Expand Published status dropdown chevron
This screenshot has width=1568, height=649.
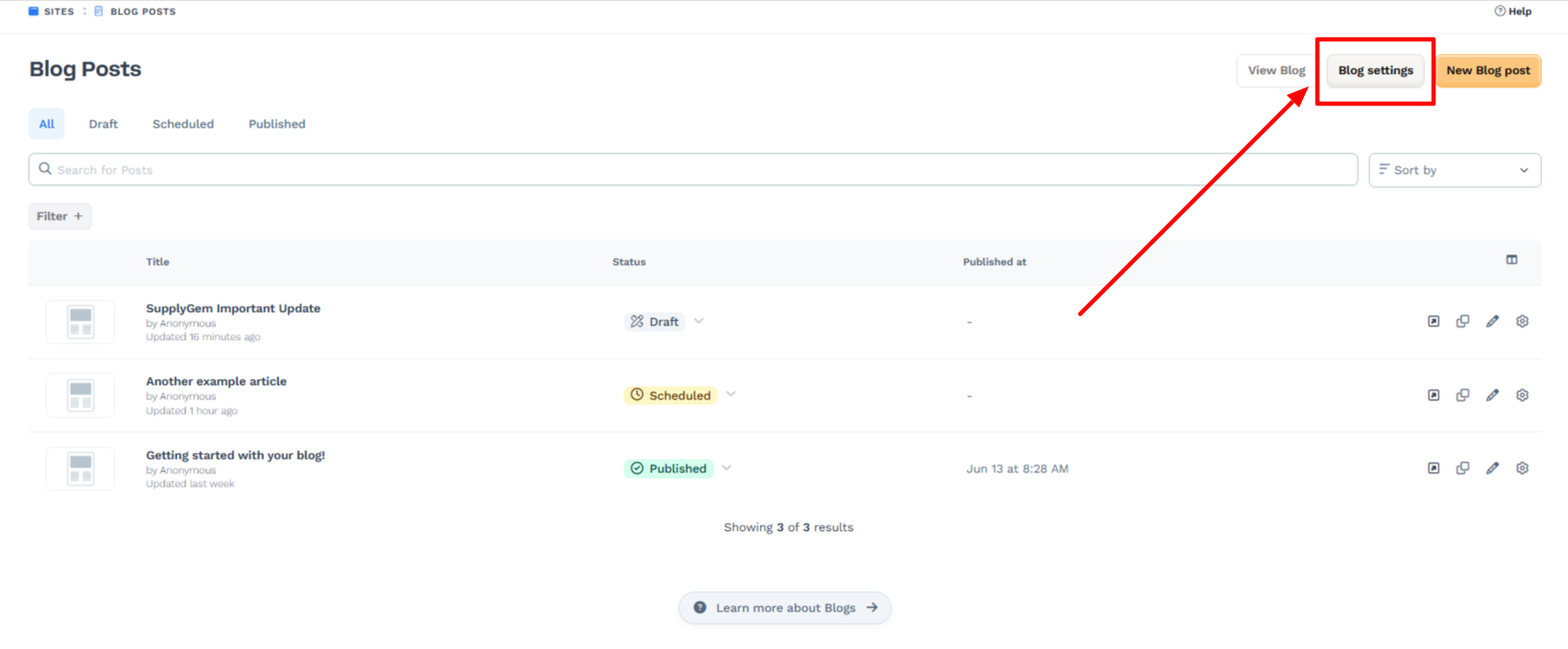pos(727,469)
